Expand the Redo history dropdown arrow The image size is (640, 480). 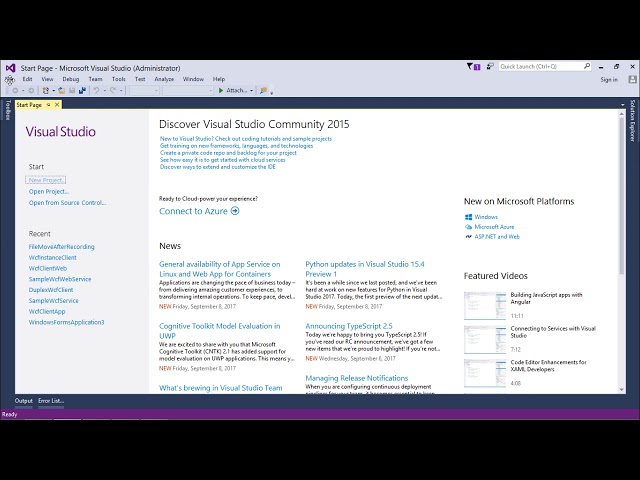point(121,91)
